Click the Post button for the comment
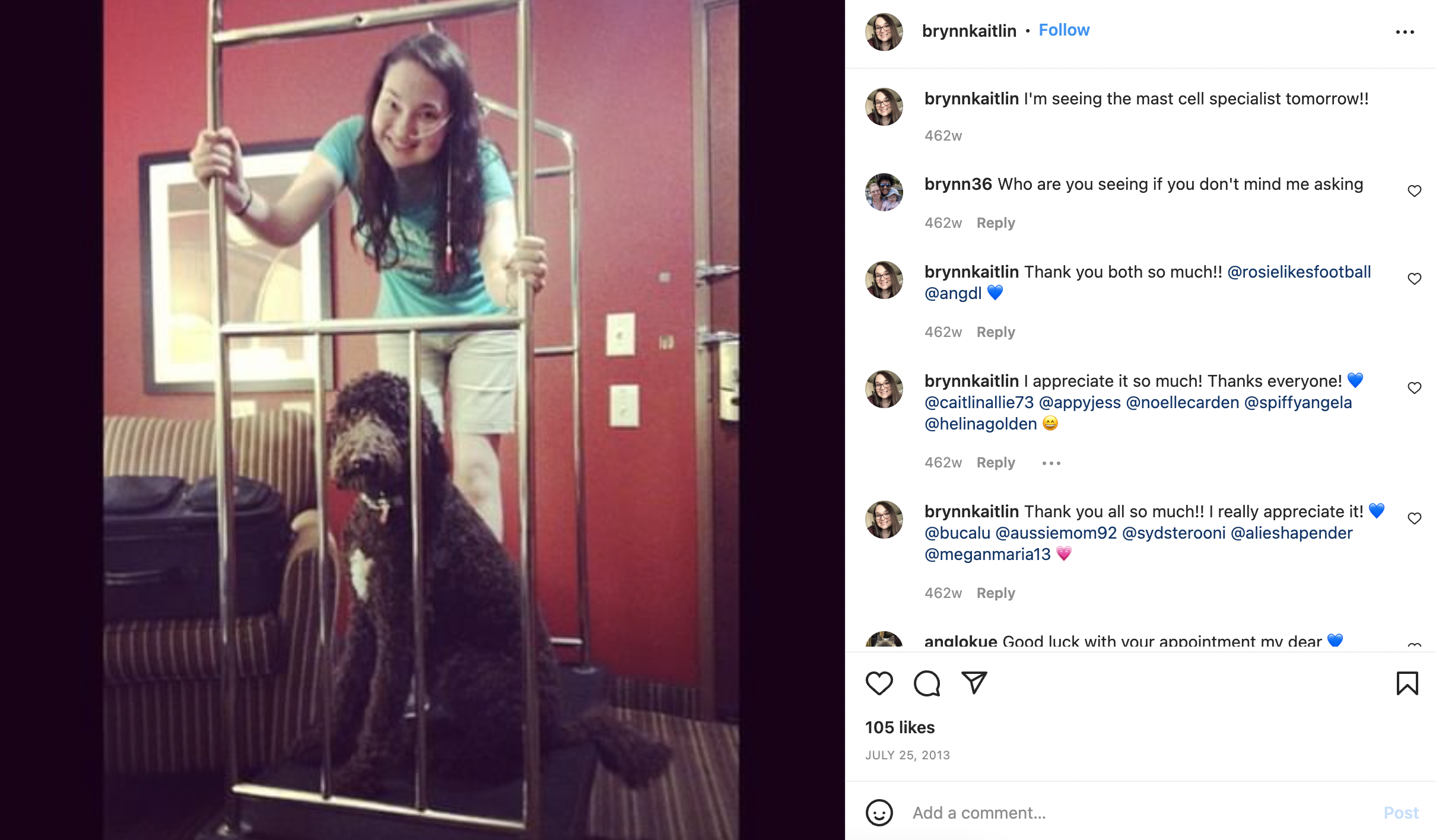This screenshot has width=1436, height=840. point(1401,813)
